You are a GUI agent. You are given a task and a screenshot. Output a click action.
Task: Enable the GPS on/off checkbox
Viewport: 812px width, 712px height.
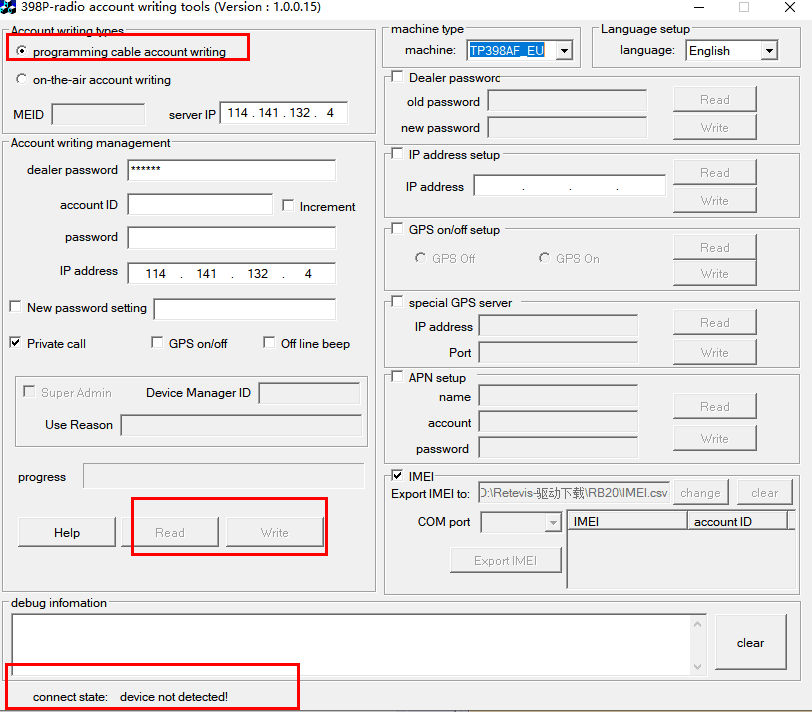(157, 343)
